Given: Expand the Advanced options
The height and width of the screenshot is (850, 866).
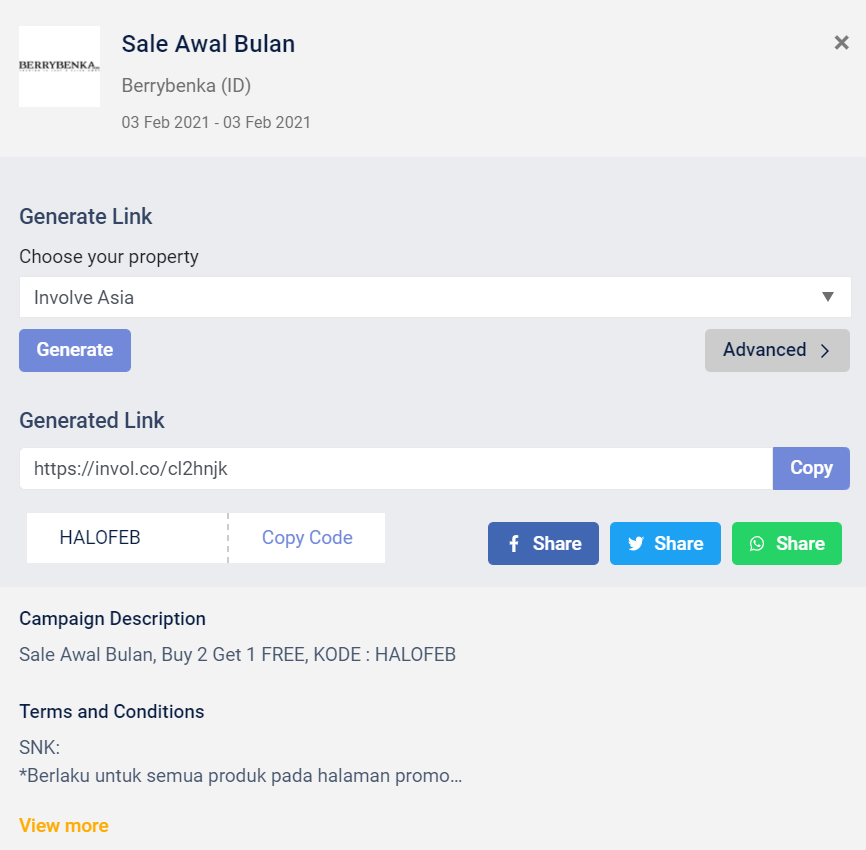Looking at the screenshot, I should coord(777,350).
